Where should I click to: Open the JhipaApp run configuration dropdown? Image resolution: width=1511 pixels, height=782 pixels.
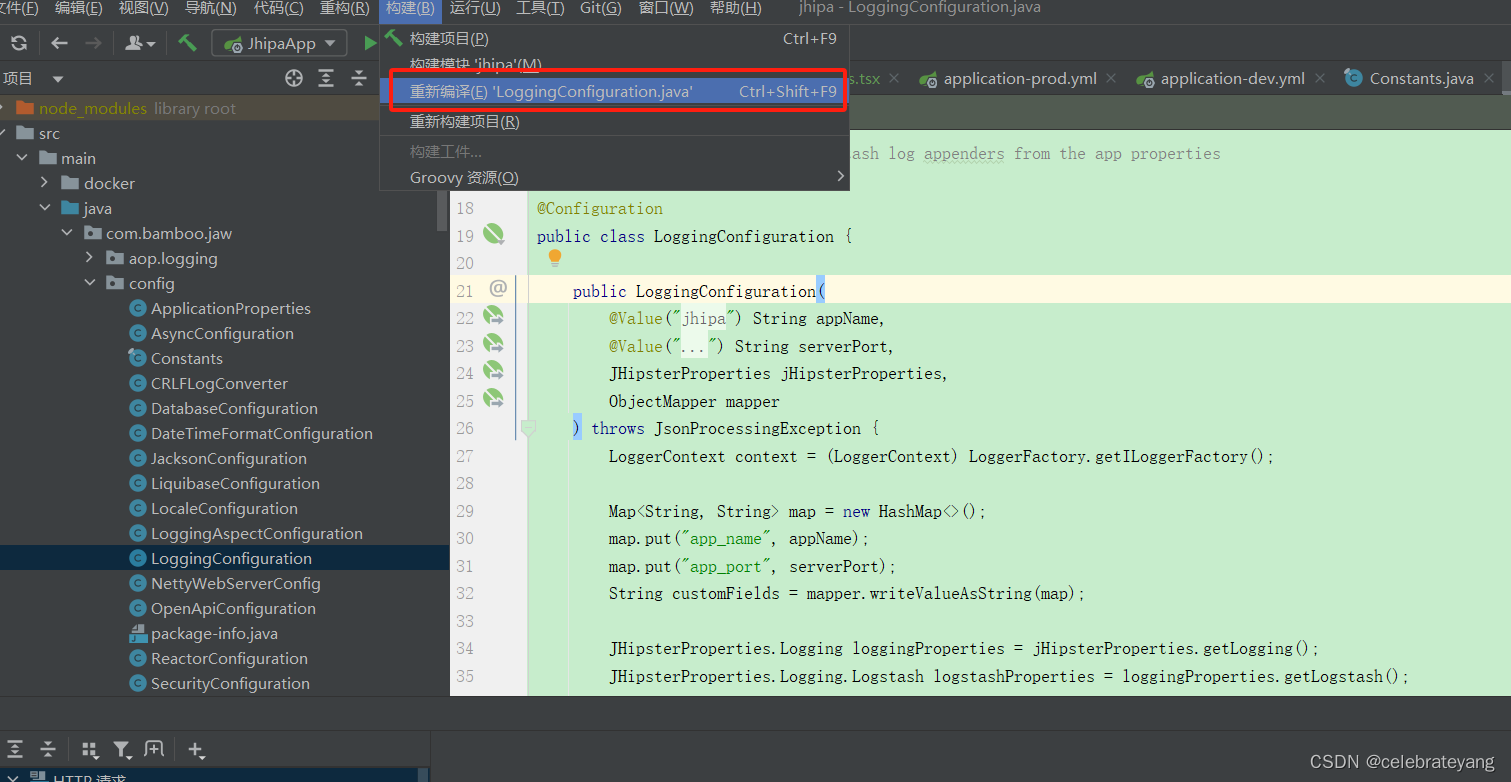pos(280,43)
